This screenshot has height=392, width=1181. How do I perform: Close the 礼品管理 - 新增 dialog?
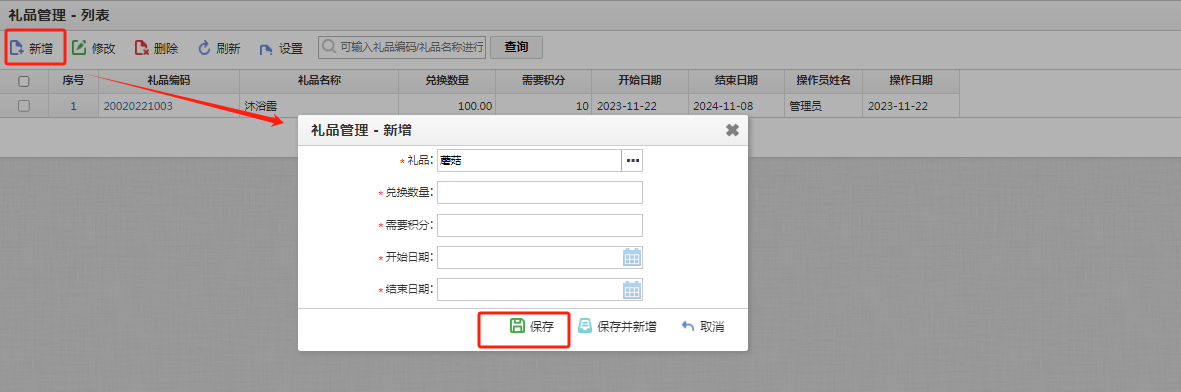coord(732,130)
